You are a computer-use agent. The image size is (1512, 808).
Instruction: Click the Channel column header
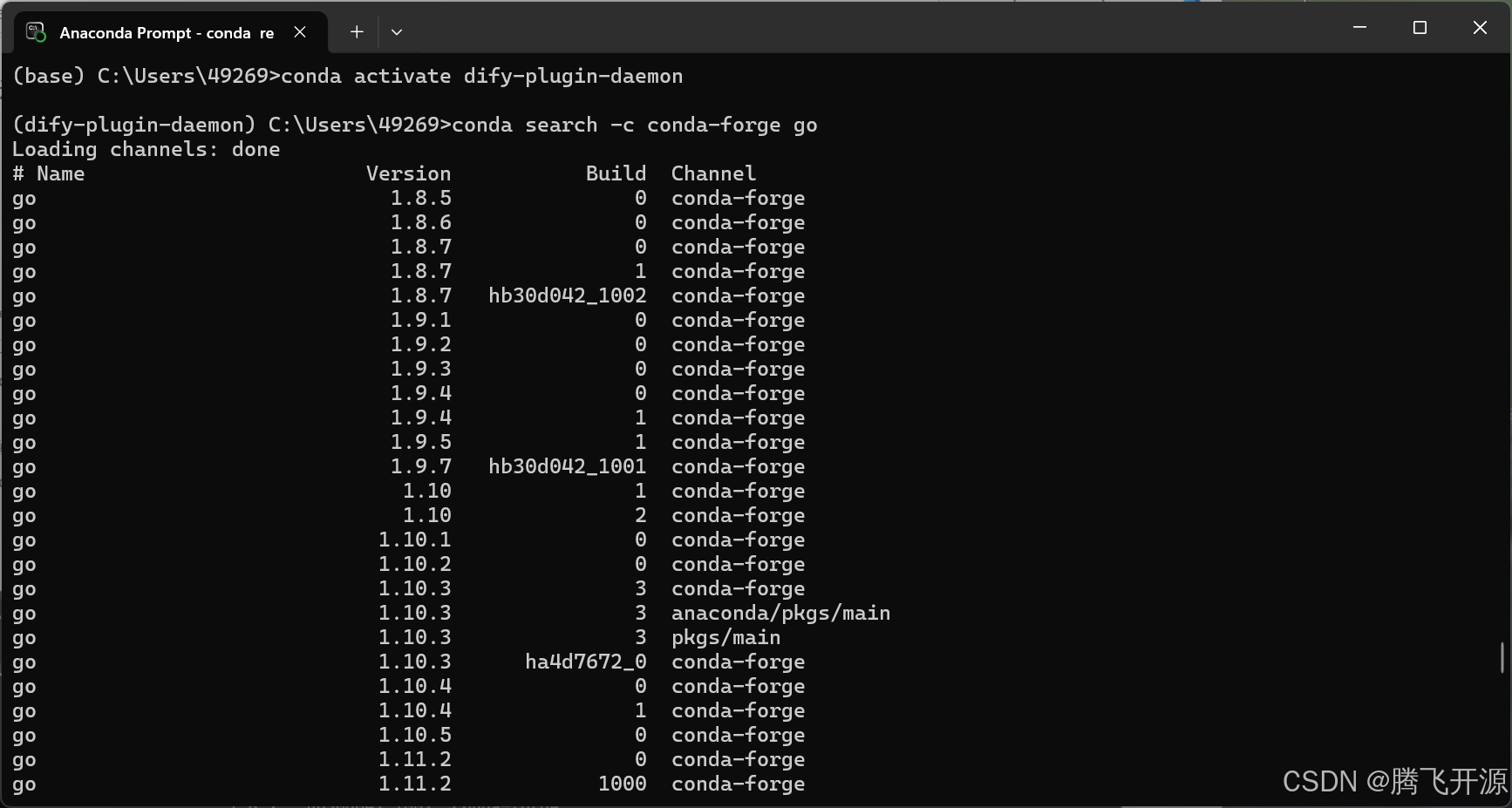713,173
